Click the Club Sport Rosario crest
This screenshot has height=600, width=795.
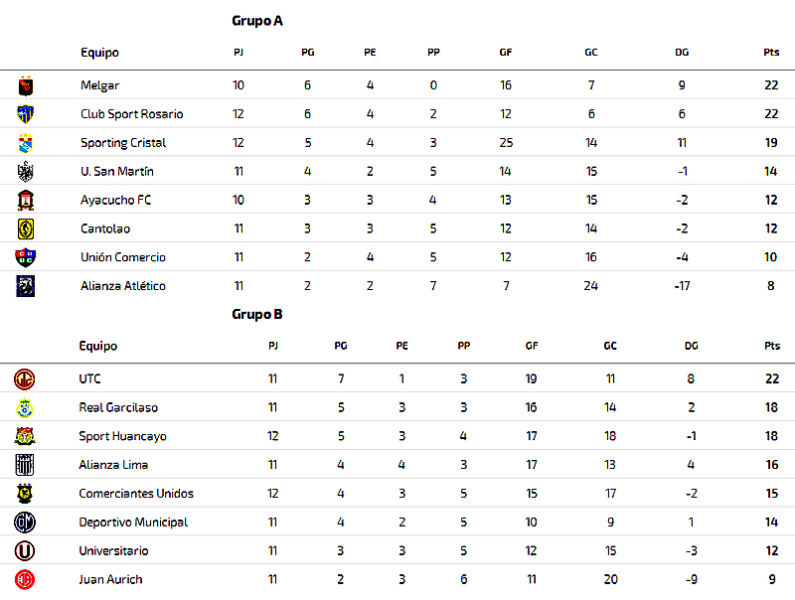pyautogui.click(x=25, y=114)
